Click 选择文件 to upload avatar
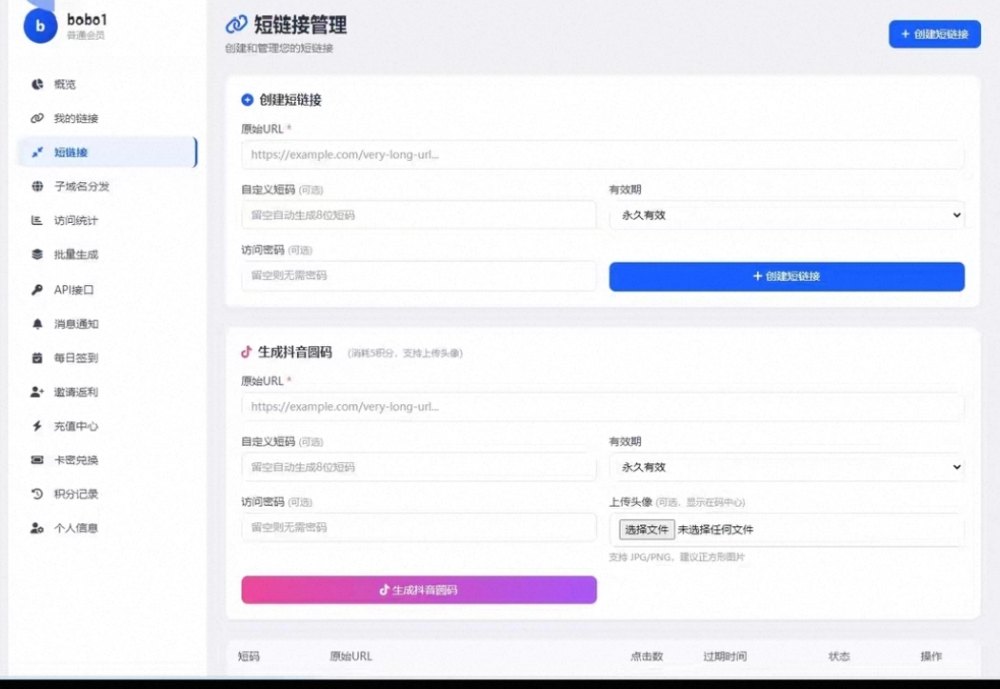Viewport: 1000px width, 689px height. point(646,530)
